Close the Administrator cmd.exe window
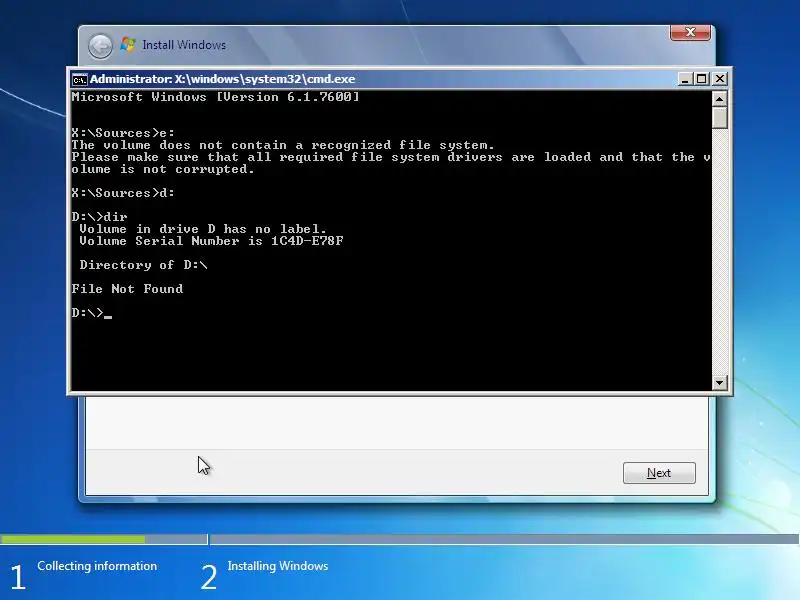The height and width of the screenshot is (600, 800). [719, 79]
